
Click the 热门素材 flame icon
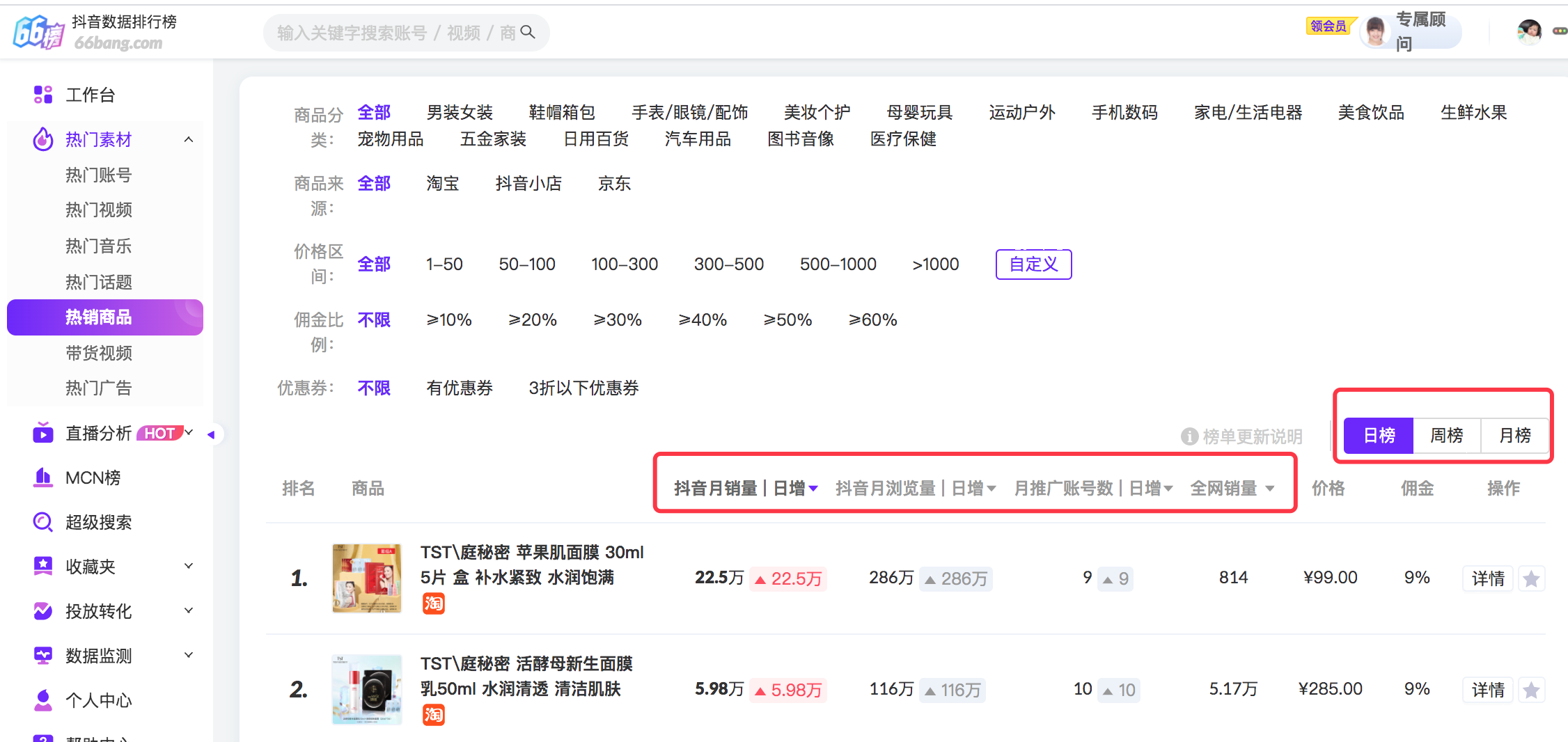click(x=43, y=139)
